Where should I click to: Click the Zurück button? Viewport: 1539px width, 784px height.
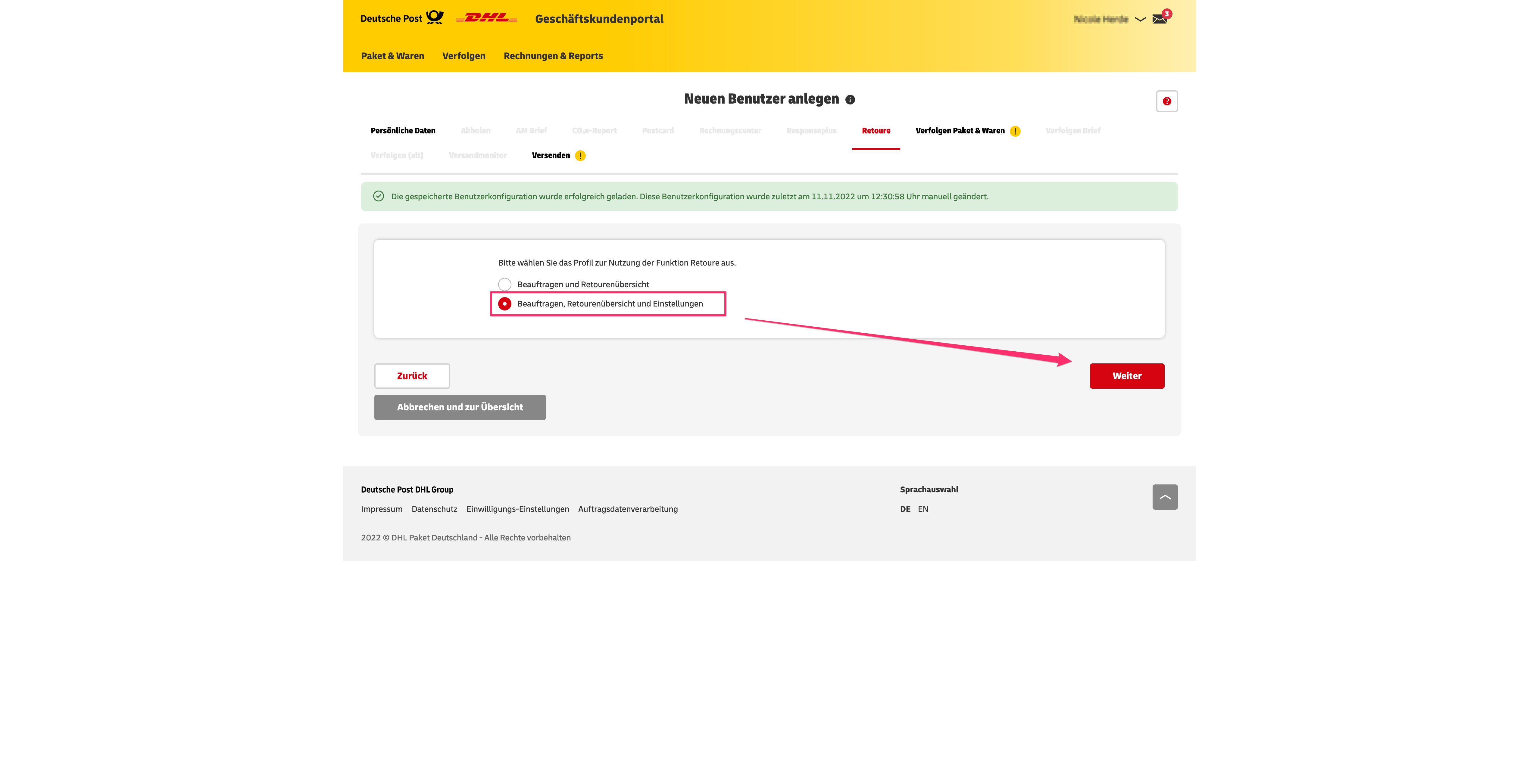(x=412, y=375)
